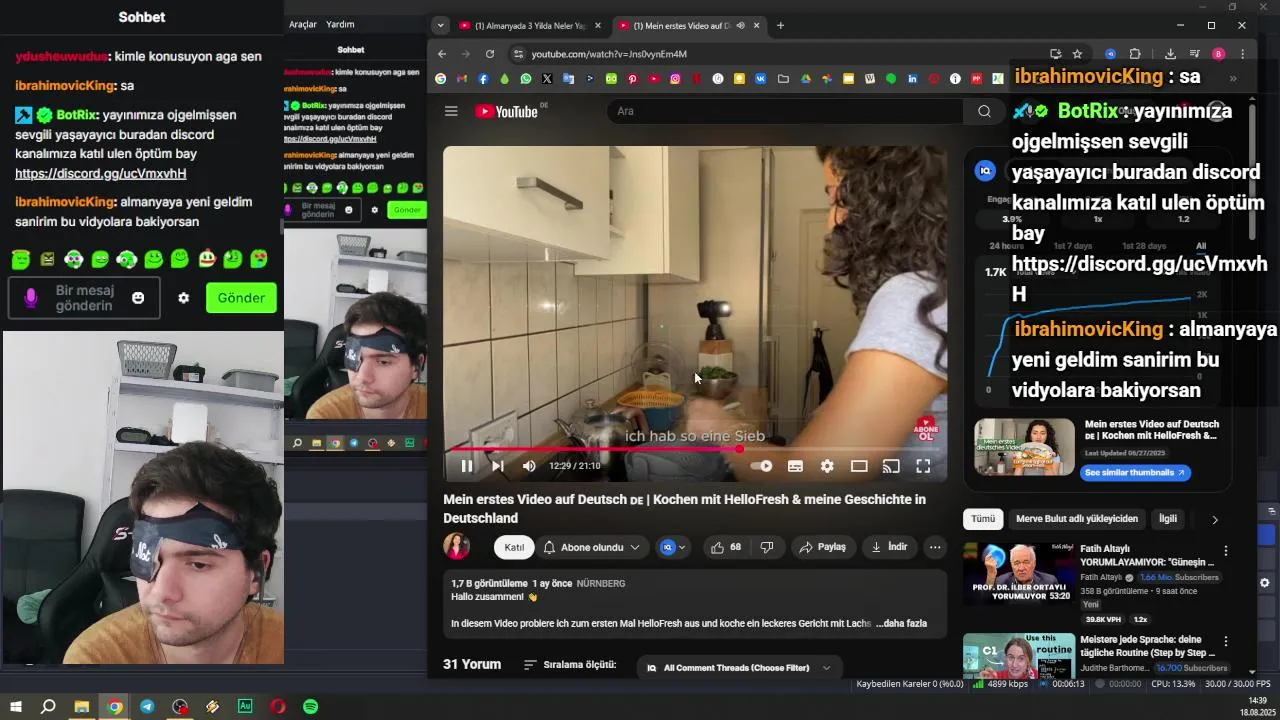1280x720 pixels.
Task: Open WhatsApp bookmark in bookmarks bar
Action: coord(526,78)
